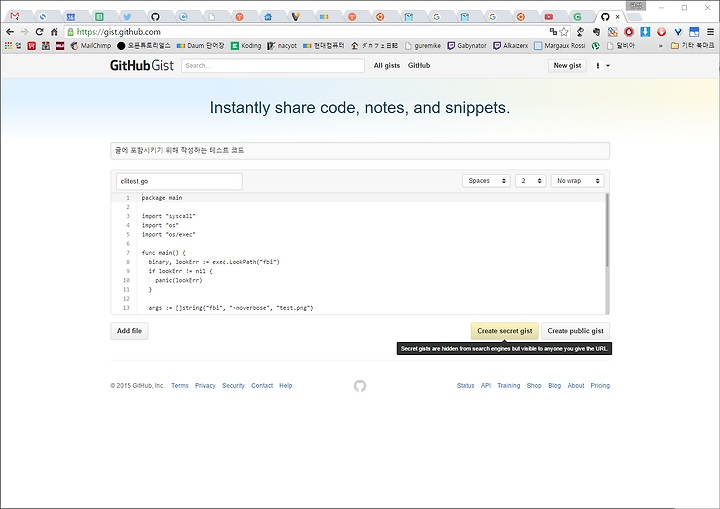Screen dimensions: 720x509
Task: Open the MailChimp bookmark
Action: (x=91, y=45)
